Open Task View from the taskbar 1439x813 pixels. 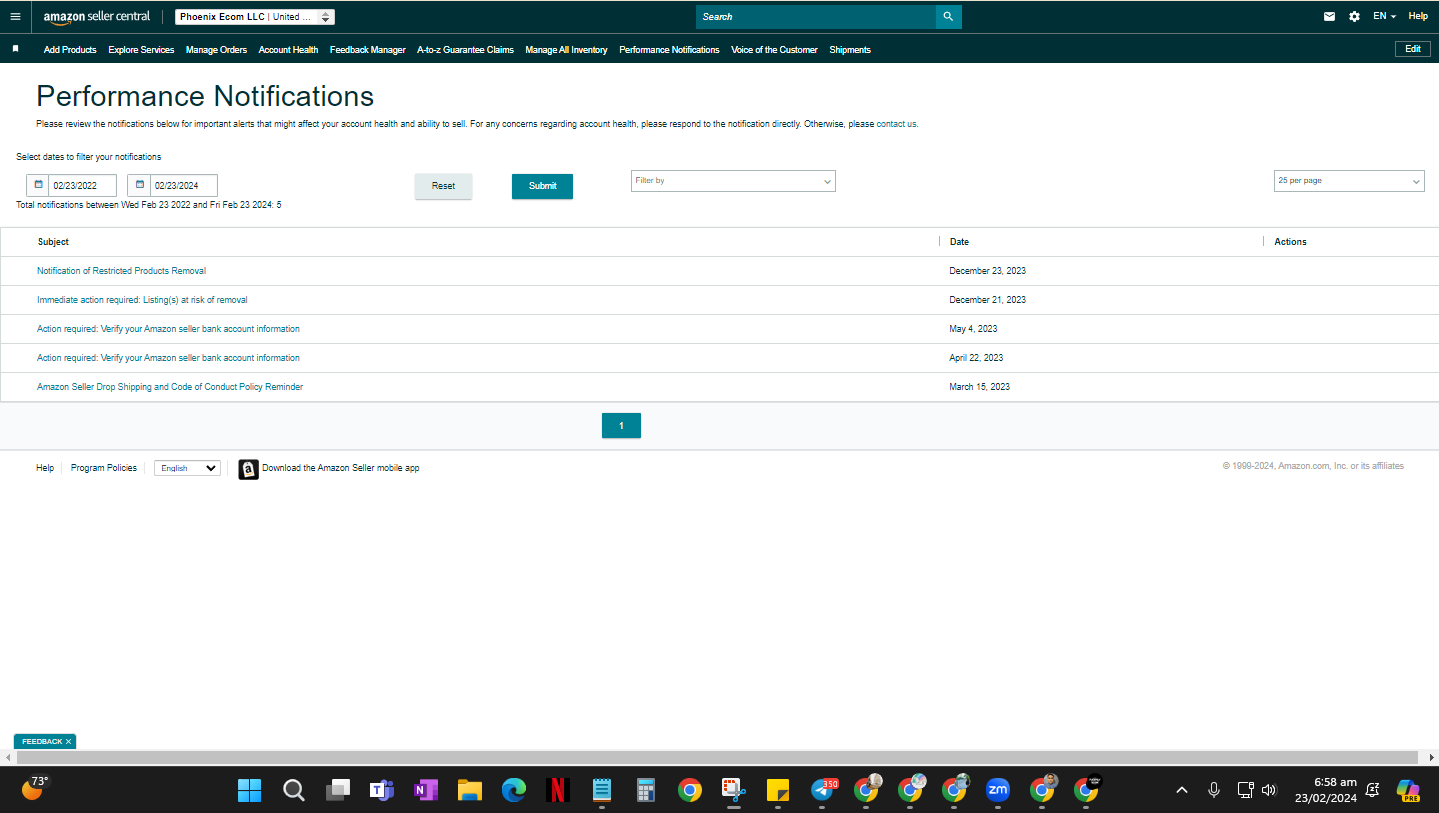coord(337,790)
